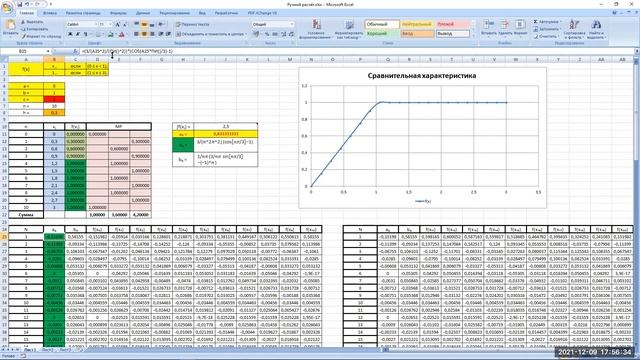The width and height of the screenshot is (640, 360).
Task: Activate Format Painter (Формат по образцу)
Action: [40, 36]
